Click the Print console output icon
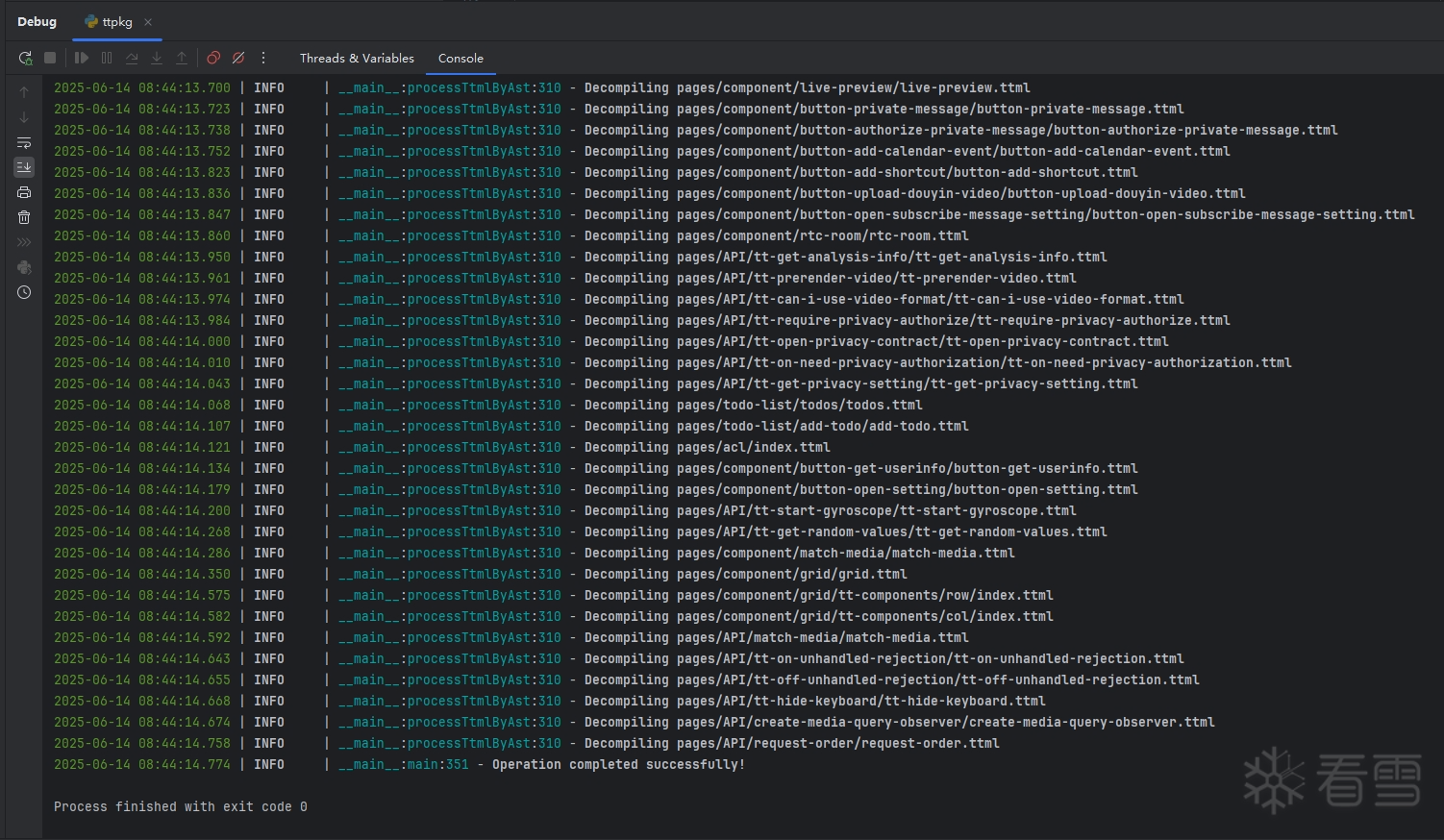 point(24,192)
